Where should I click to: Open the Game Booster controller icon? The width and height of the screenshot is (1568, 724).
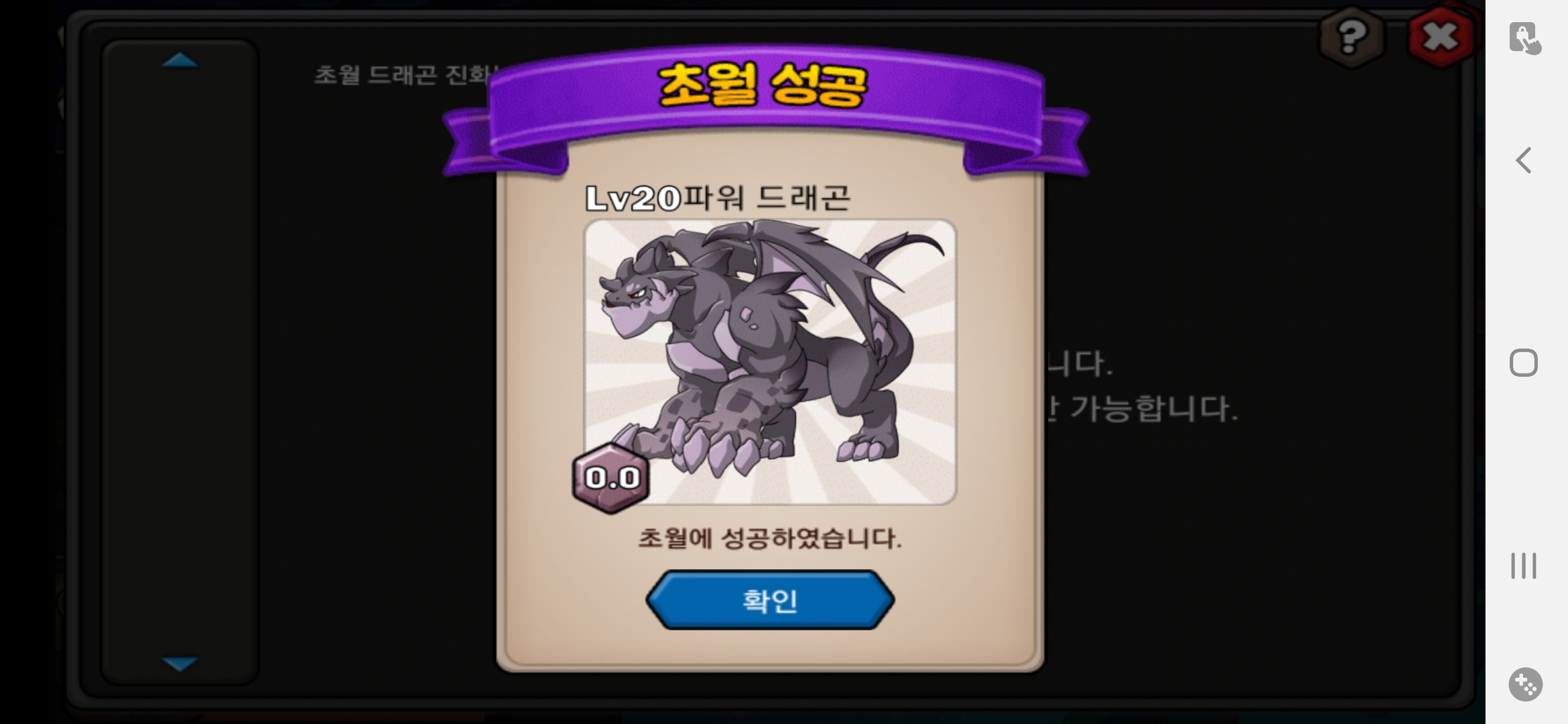point(1525,684)
